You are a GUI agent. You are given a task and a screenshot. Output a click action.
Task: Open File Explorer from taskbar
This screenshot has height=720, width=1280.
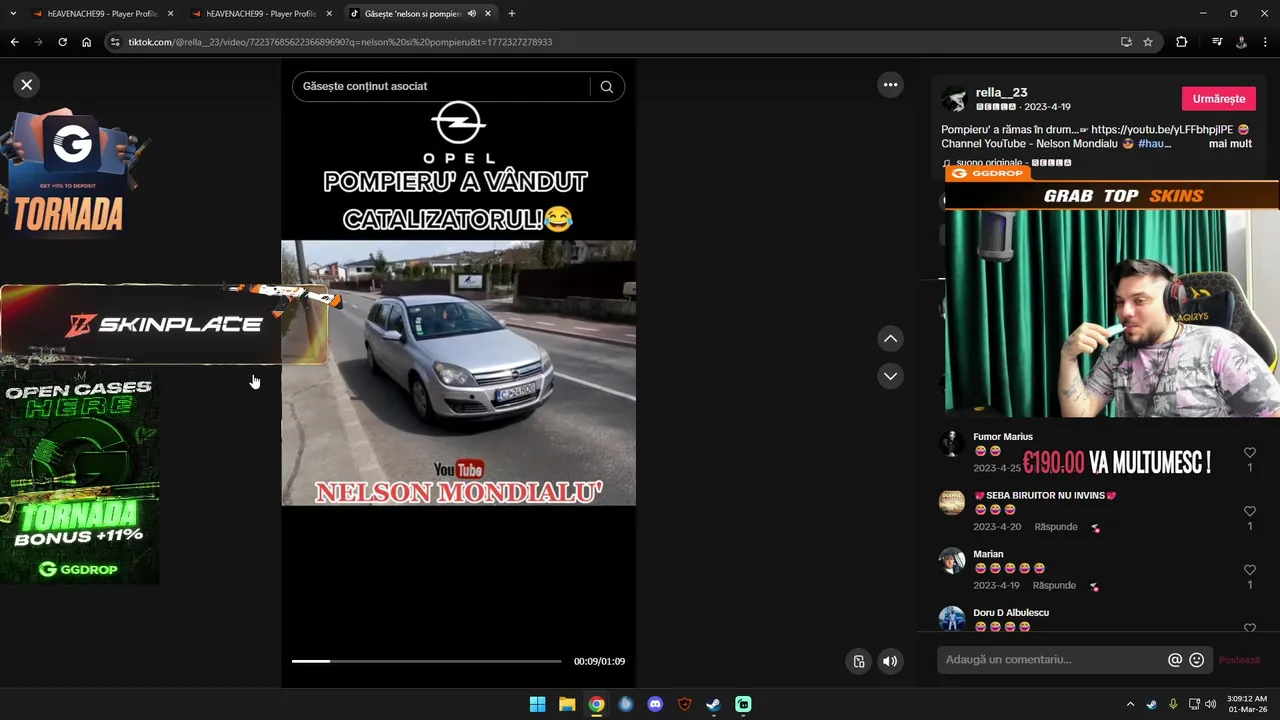[566, 704]
